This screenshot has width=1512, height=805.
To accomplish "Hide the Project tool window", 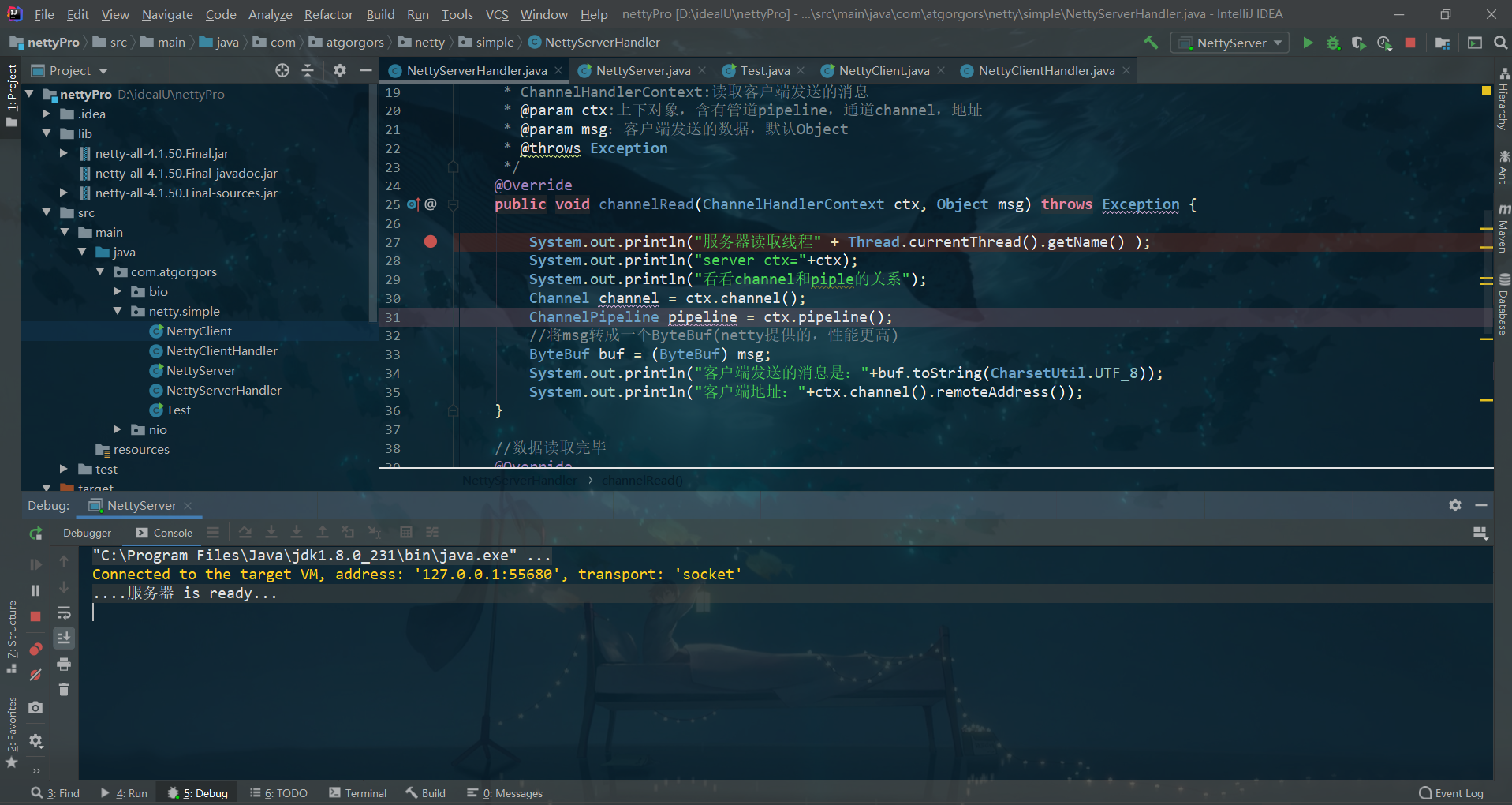I will click(x=366, y=70).
